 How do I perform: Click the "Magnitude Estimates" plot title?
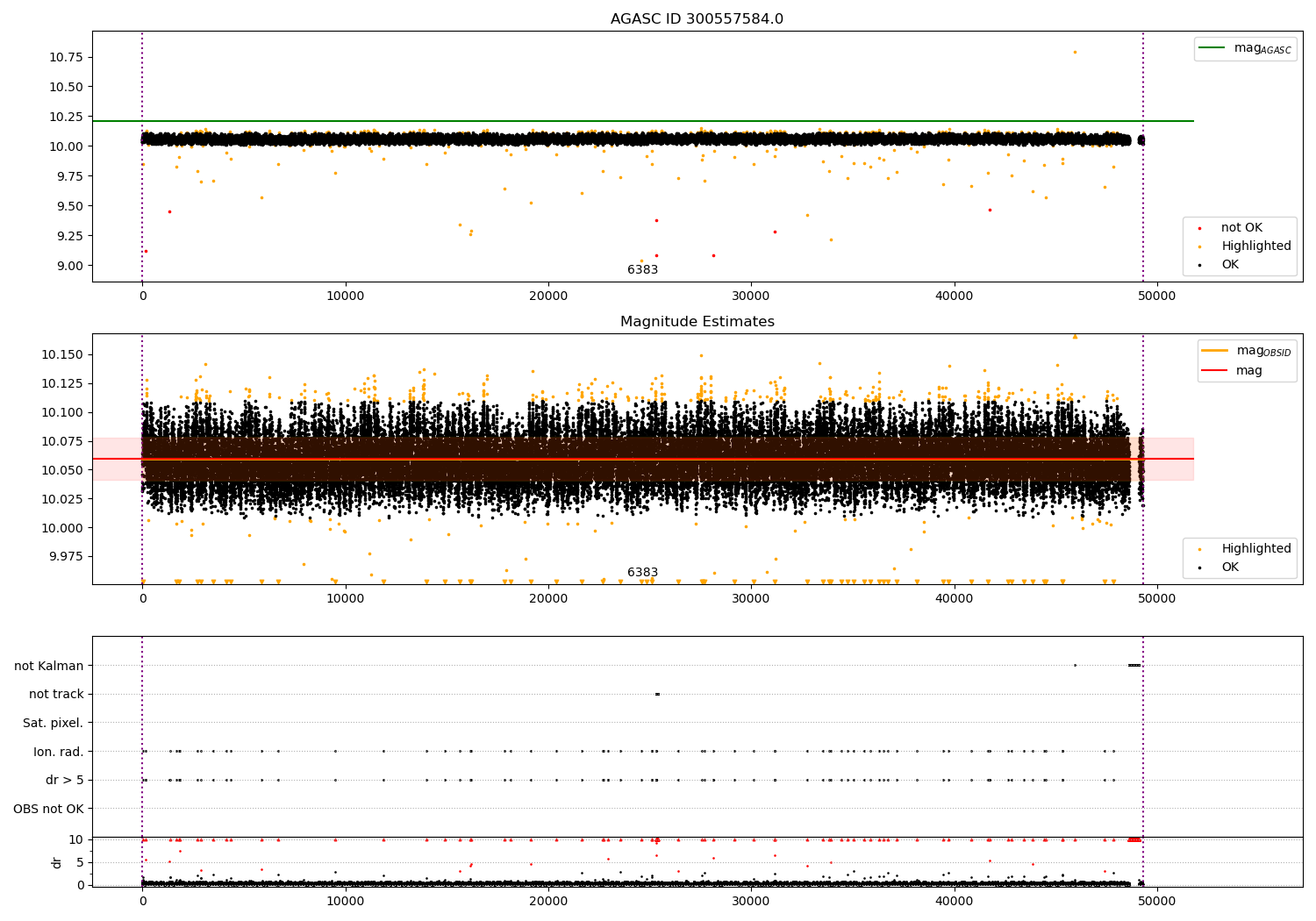click(x=697, y=322)
